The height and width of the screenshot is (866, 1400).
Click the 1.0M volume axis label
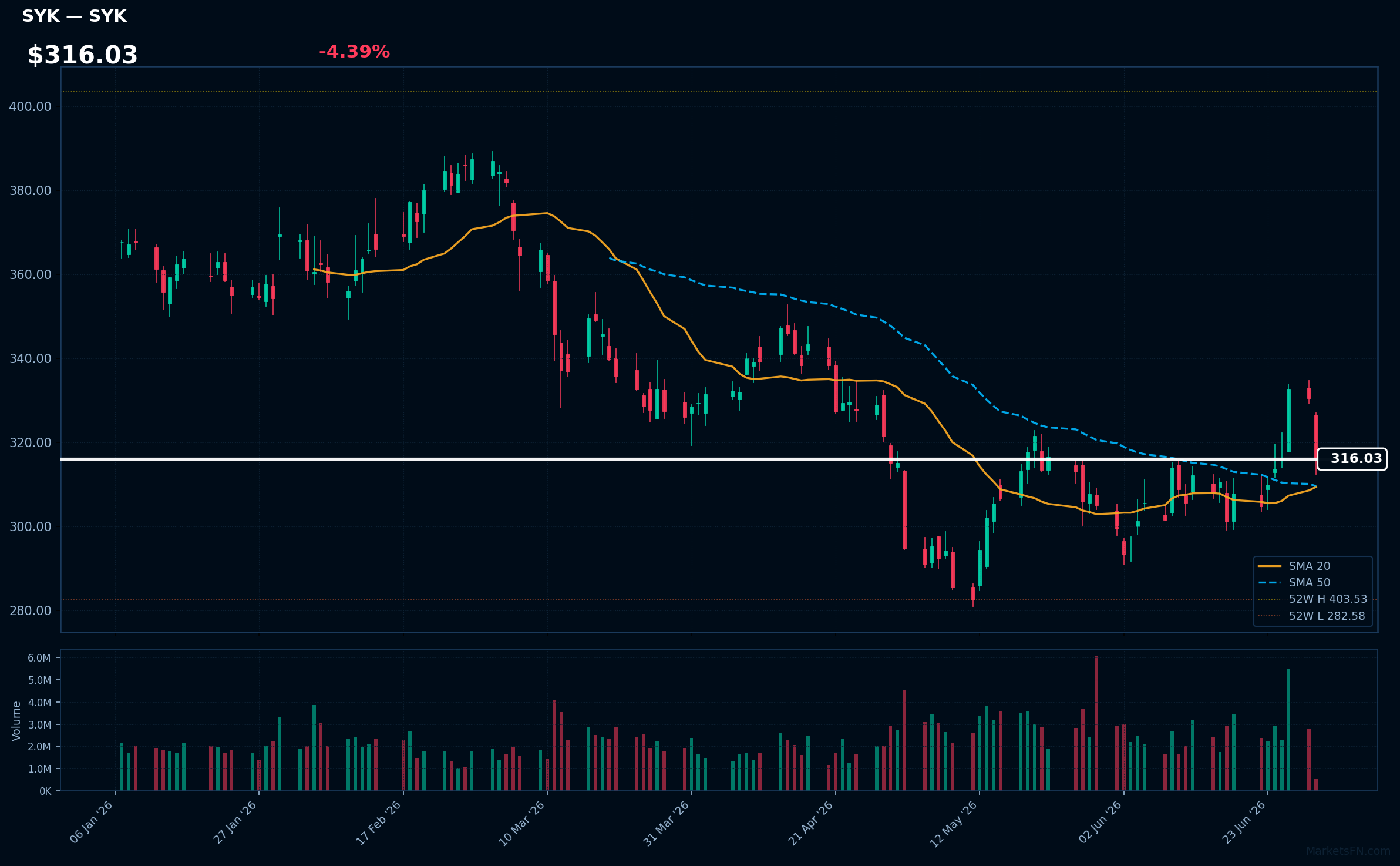click(39, 769)
